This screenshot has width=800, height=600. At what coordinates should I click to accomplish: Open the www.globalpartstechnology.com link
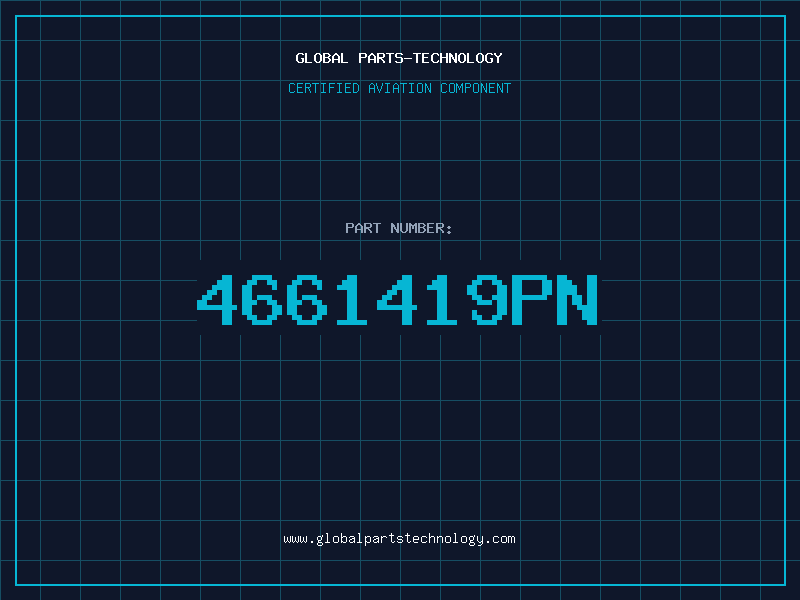[399, 539]
